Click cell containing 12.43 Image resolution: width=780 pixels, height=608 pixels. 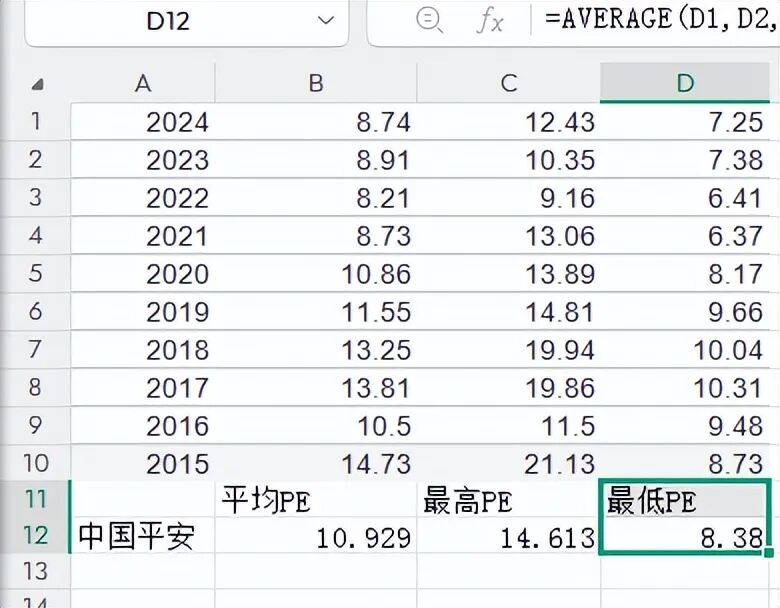pos(508,122)
